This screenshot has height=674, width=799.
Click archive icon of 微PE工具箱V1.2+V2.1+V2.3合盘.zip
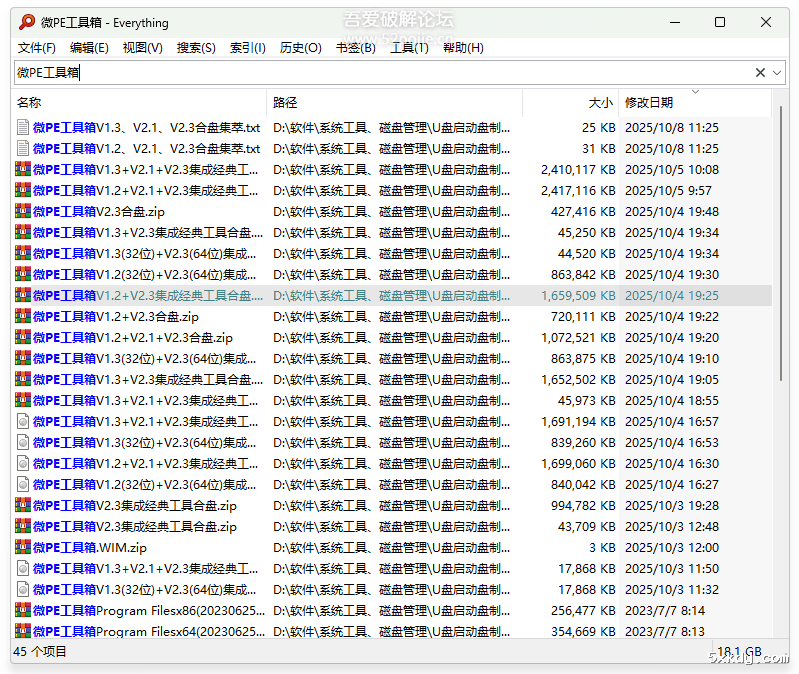point(23,337)
